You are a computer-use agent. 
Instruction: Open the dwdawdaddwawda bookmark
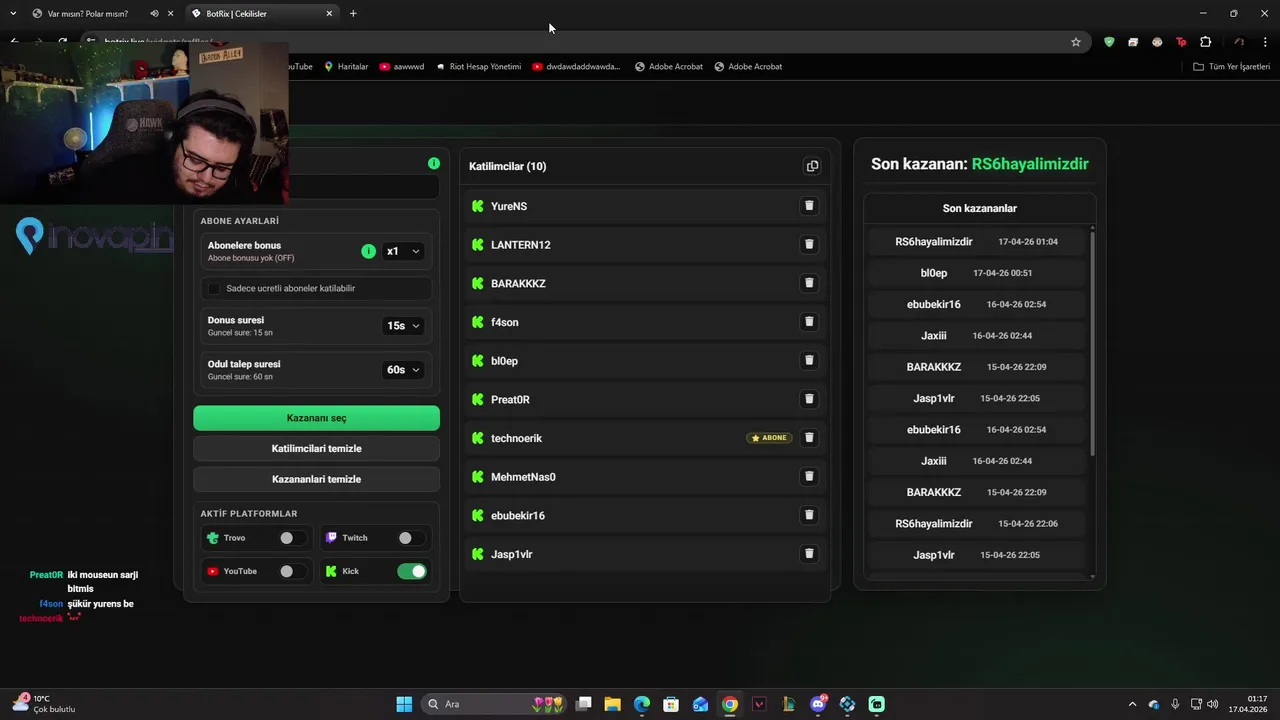click(x=576, y=66)
